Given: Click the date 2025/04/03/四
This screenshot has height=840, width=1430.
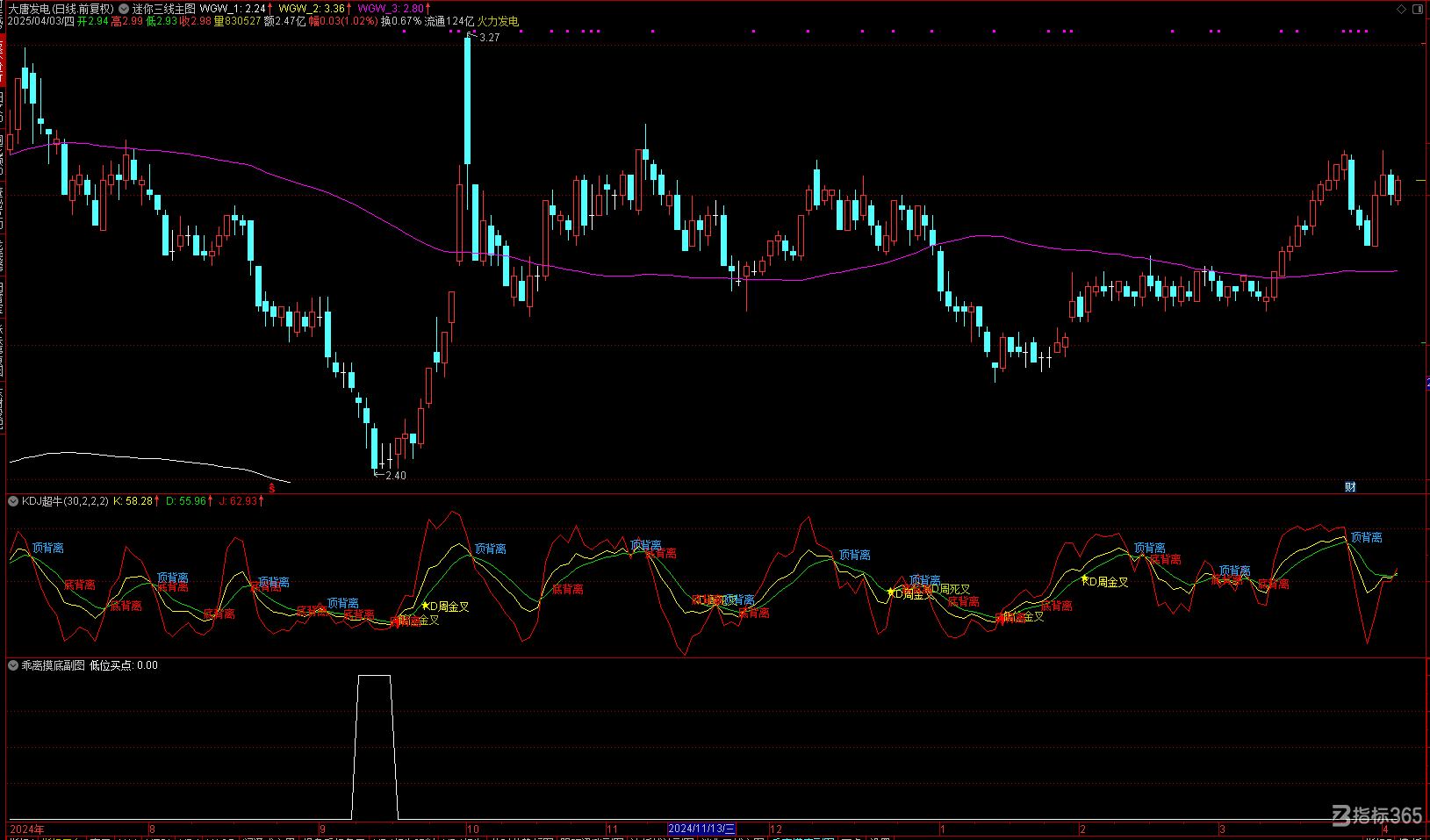Looking at the screenshot, I should tap(41, 21).
